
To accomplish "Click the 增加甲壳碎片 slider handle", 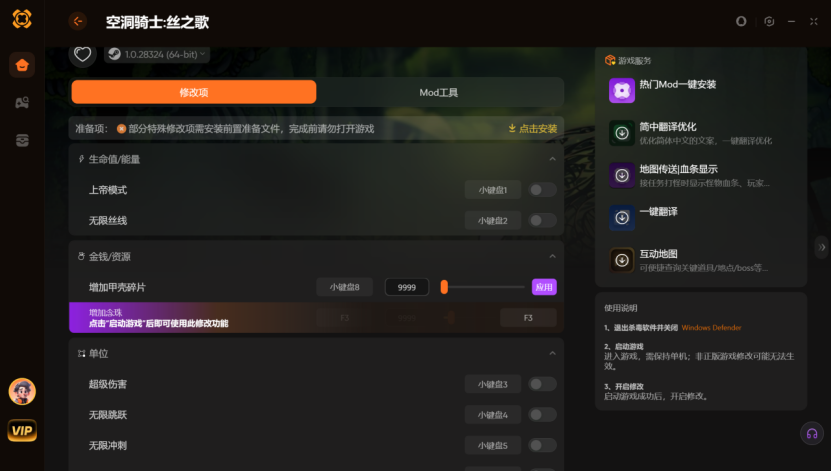I will pos(444,287).
